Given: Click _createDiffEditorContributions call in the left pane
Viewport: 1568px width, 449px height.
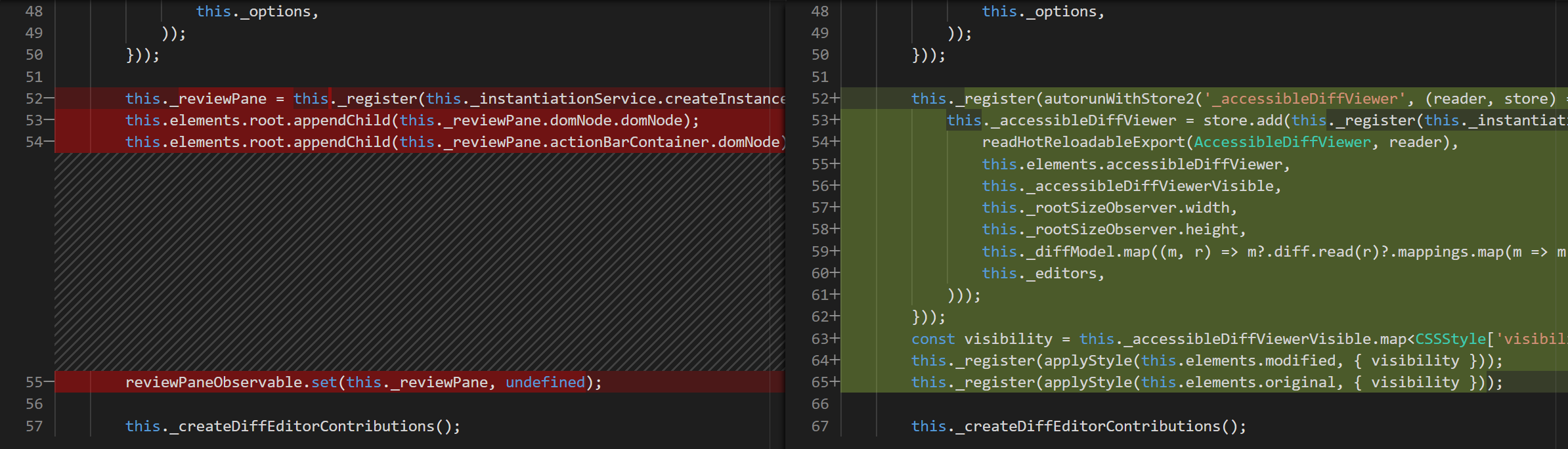Looking at the screenshot, I should 306,426.
